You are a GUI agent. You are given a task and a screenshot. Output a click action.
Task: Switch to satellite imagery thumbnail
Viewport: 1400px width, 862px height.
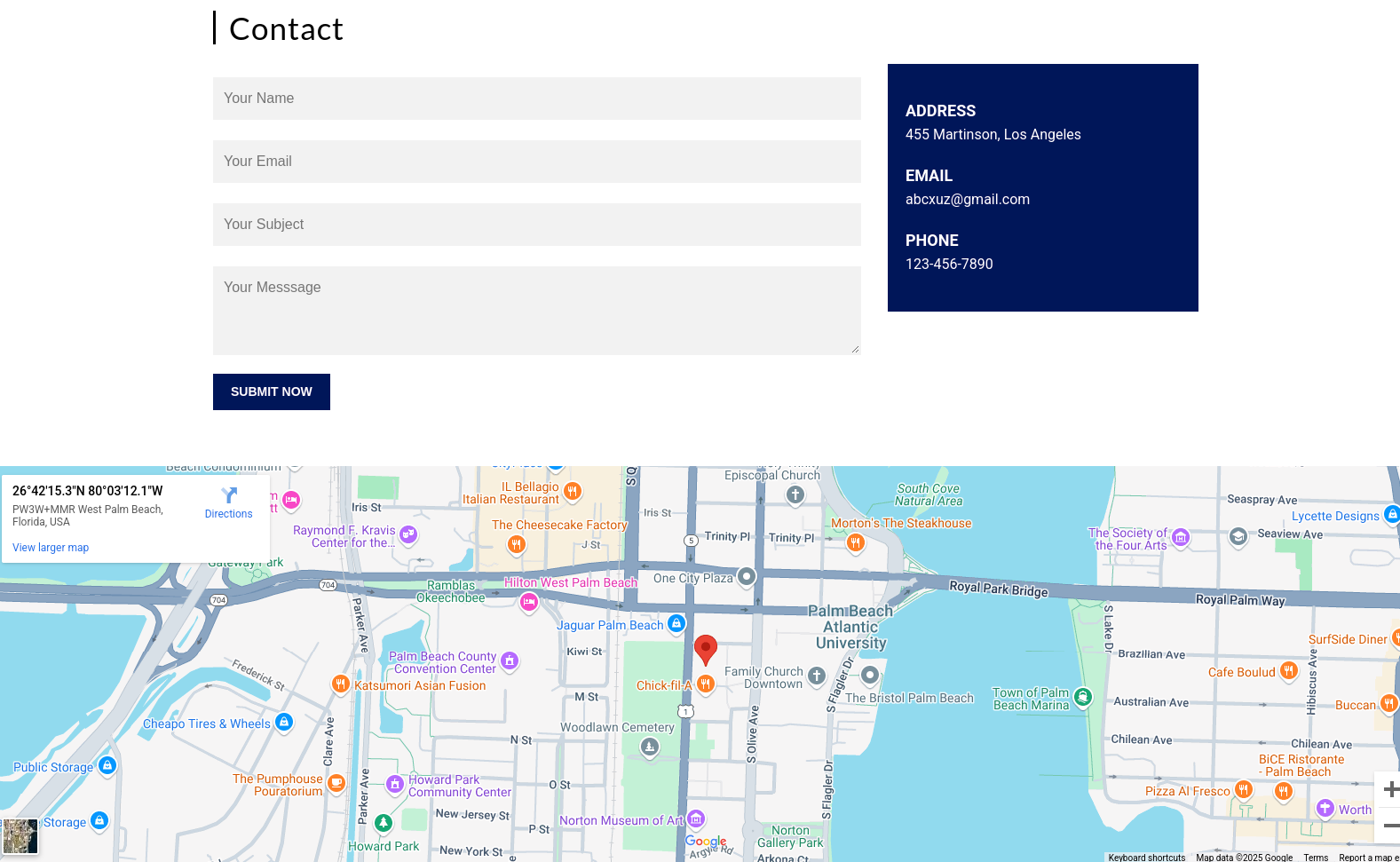[x=20, y=836]
